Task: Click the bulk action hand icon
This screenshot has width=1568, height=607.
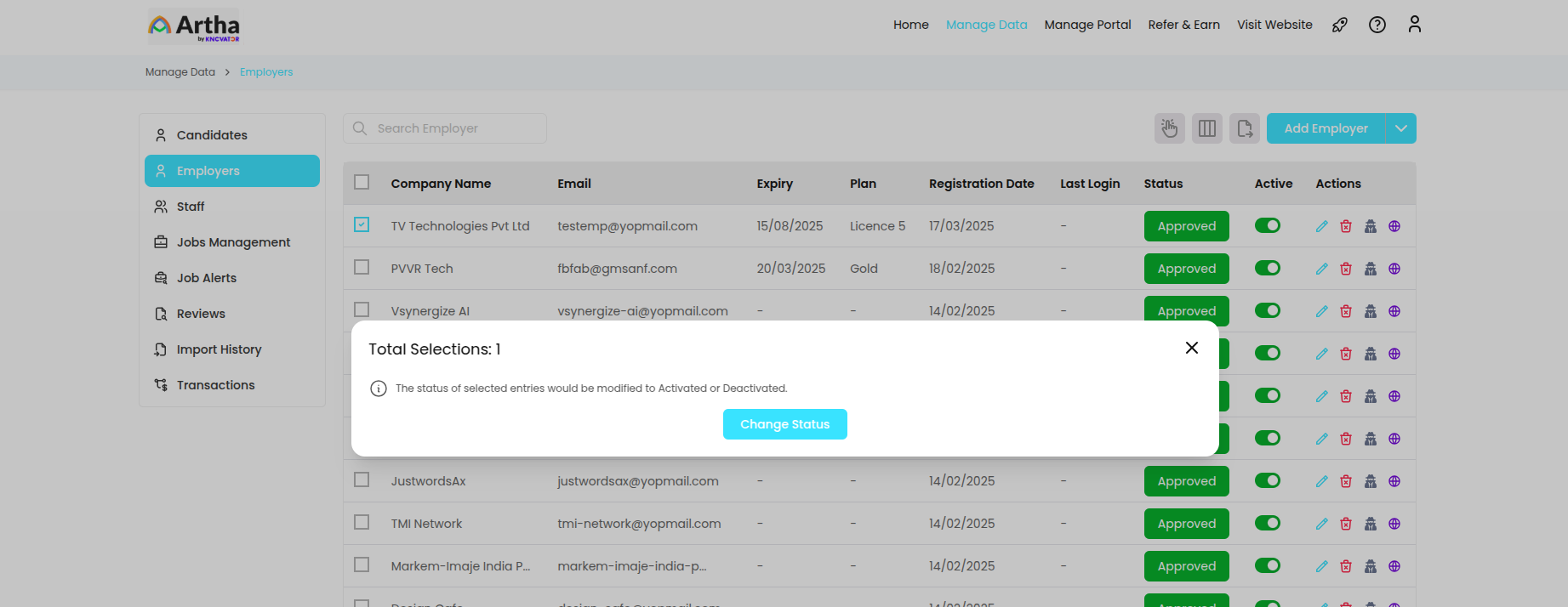Action: pyautogui.click(x=1169, y=128)
